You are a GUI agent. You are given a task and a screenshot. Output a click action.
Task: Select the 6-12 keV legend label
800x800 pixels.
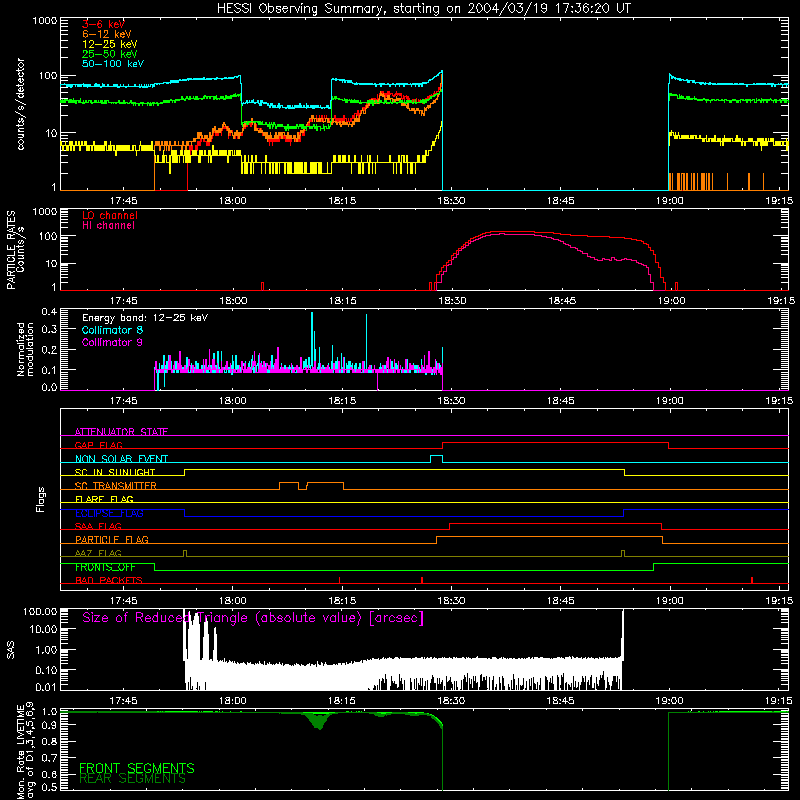106,34
